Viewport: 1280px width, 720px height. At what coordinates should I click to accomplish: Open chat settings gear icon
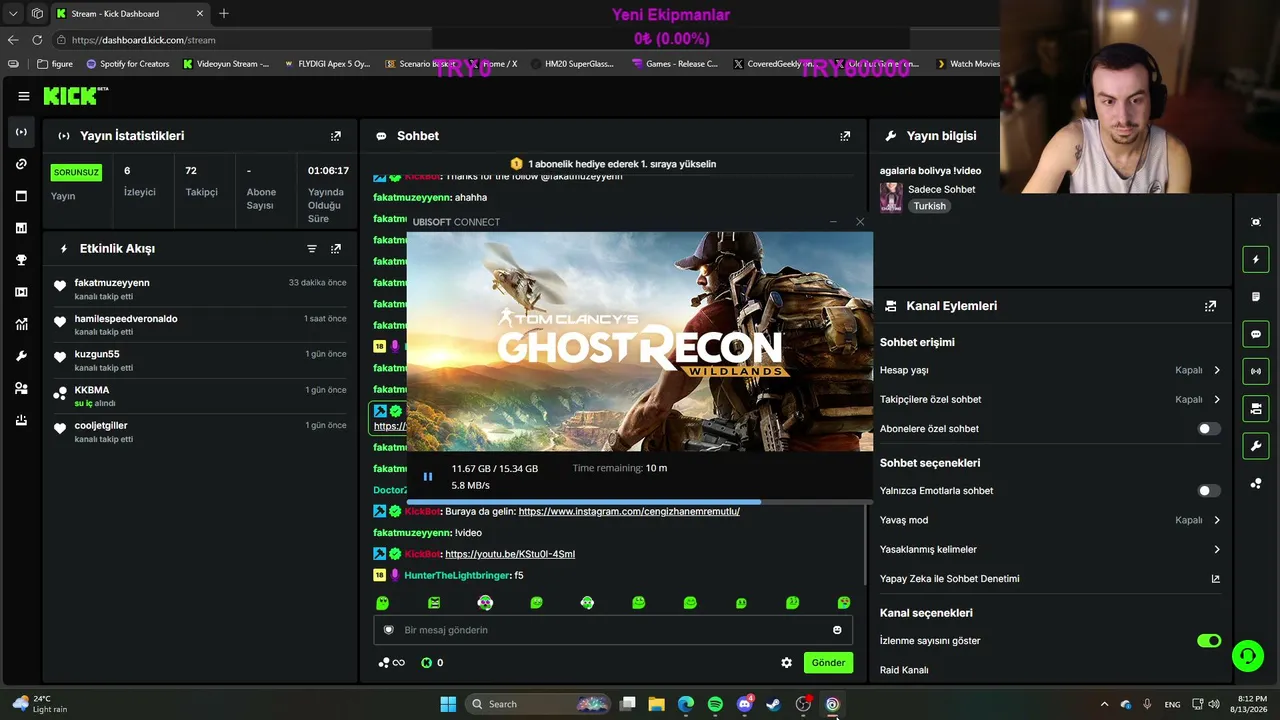(787, 663)
